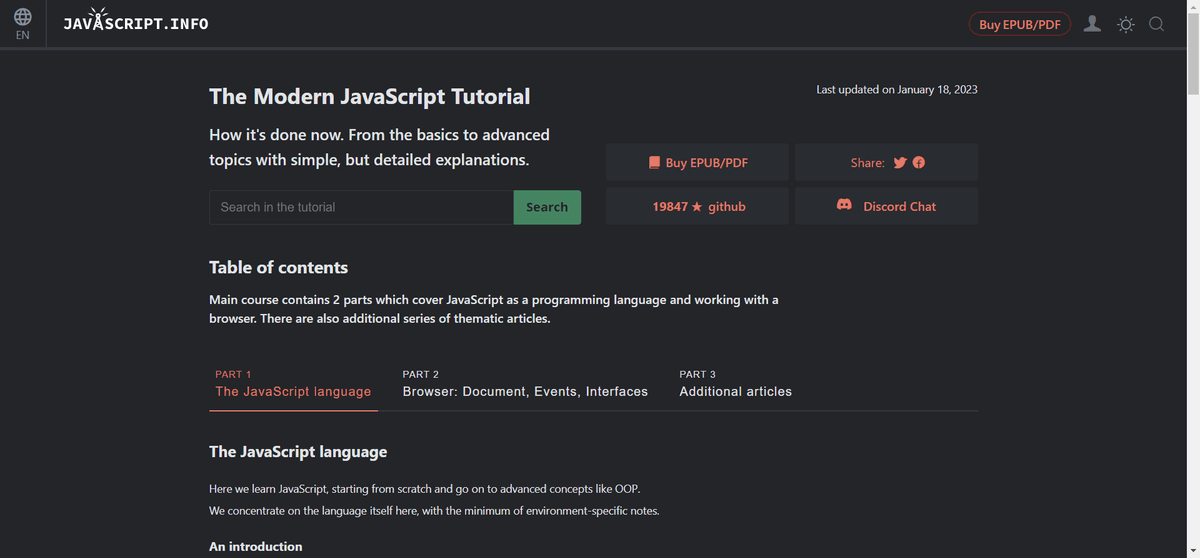Image resolution: width=1200 pixels, height=558 pixels.
Task: Click the green Search button
Action: coord(547,207)
